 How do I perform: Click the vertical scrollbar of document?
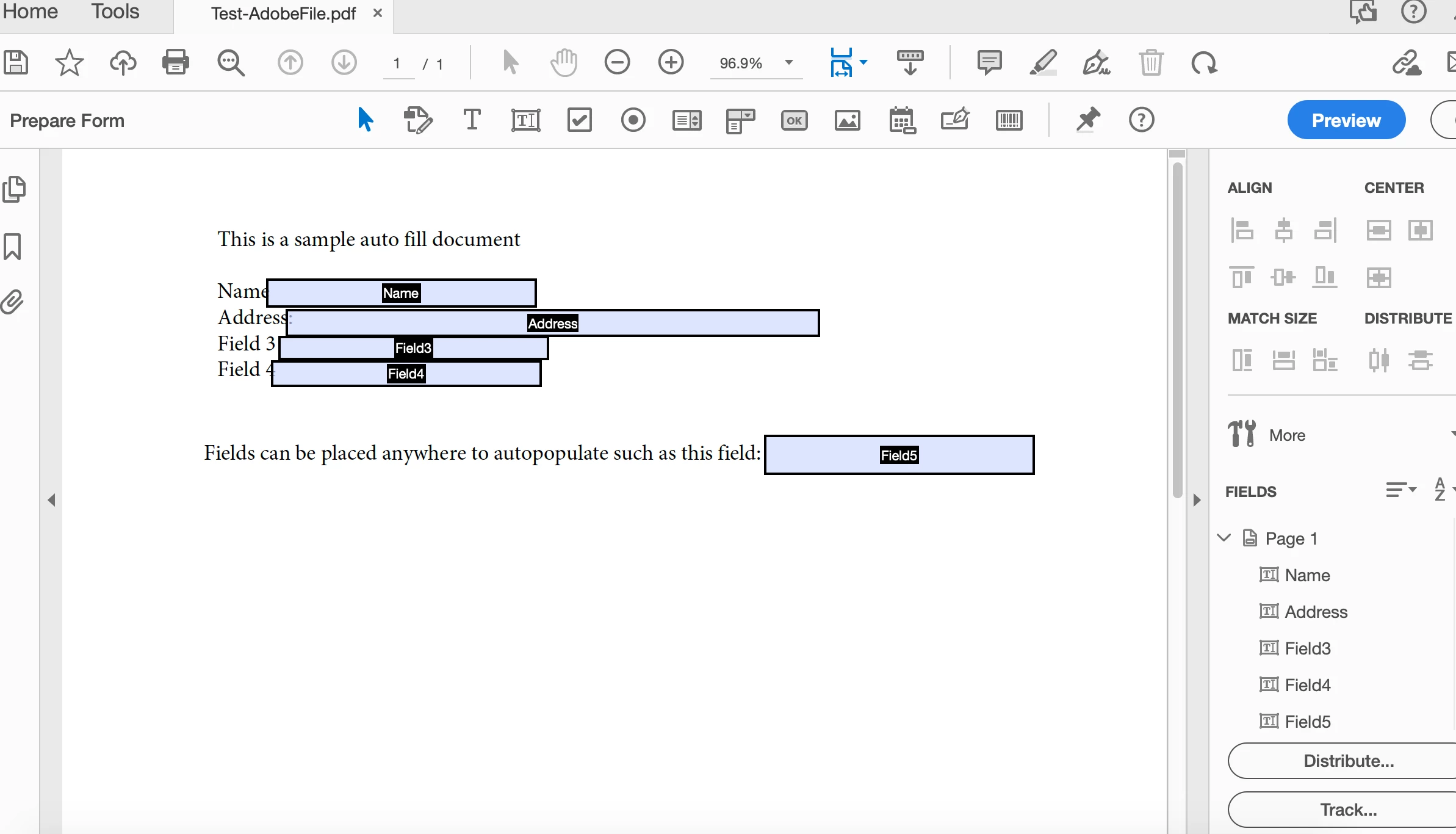[x=1178, y=330]
